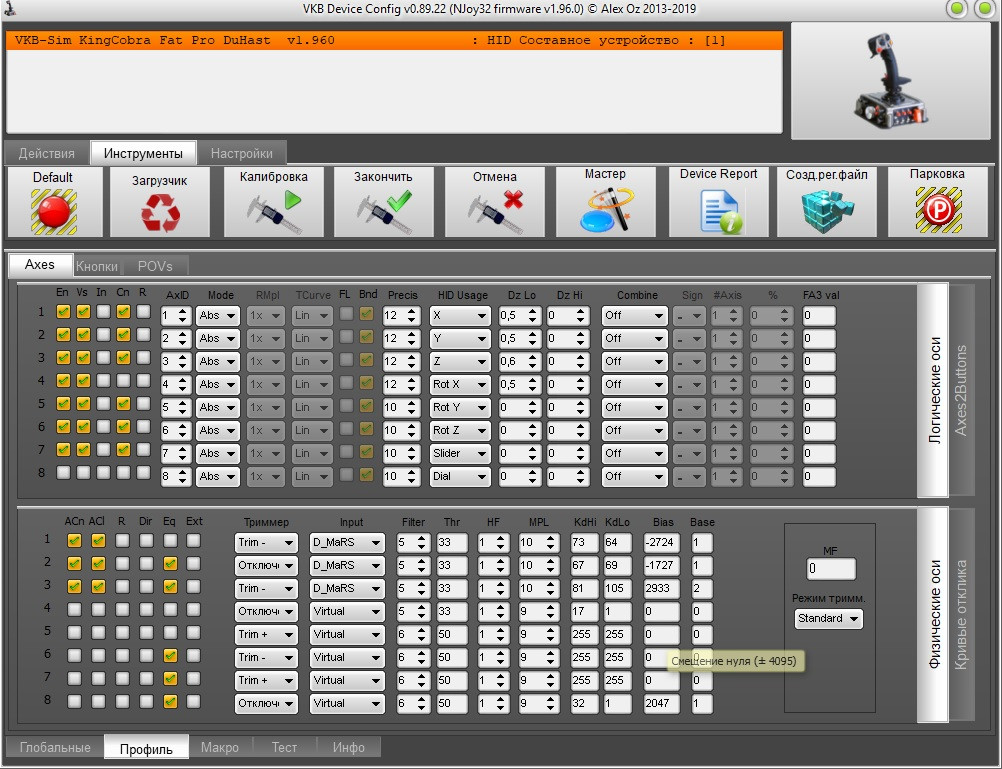Image resolution: width=1002 pixels, height=769 pixels.
Task: Open the Кнопки tab
Action: pyautogui.click(x=96, y=266)
